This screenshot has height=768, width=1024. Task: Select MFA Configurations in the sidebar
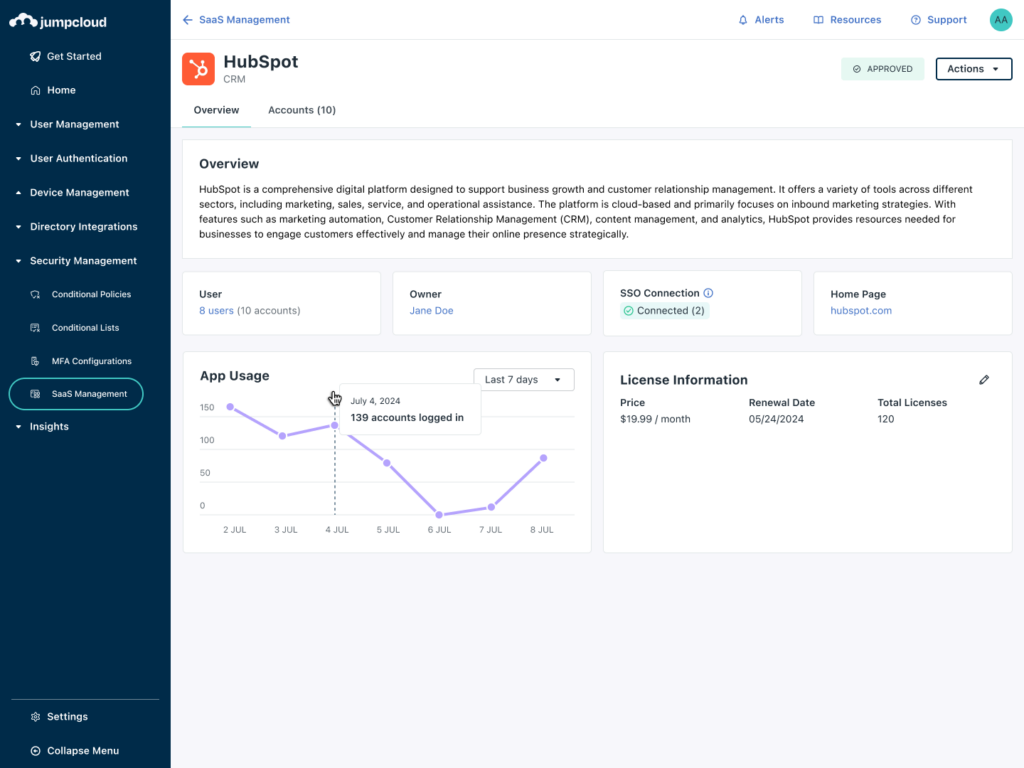coord(89,360)
